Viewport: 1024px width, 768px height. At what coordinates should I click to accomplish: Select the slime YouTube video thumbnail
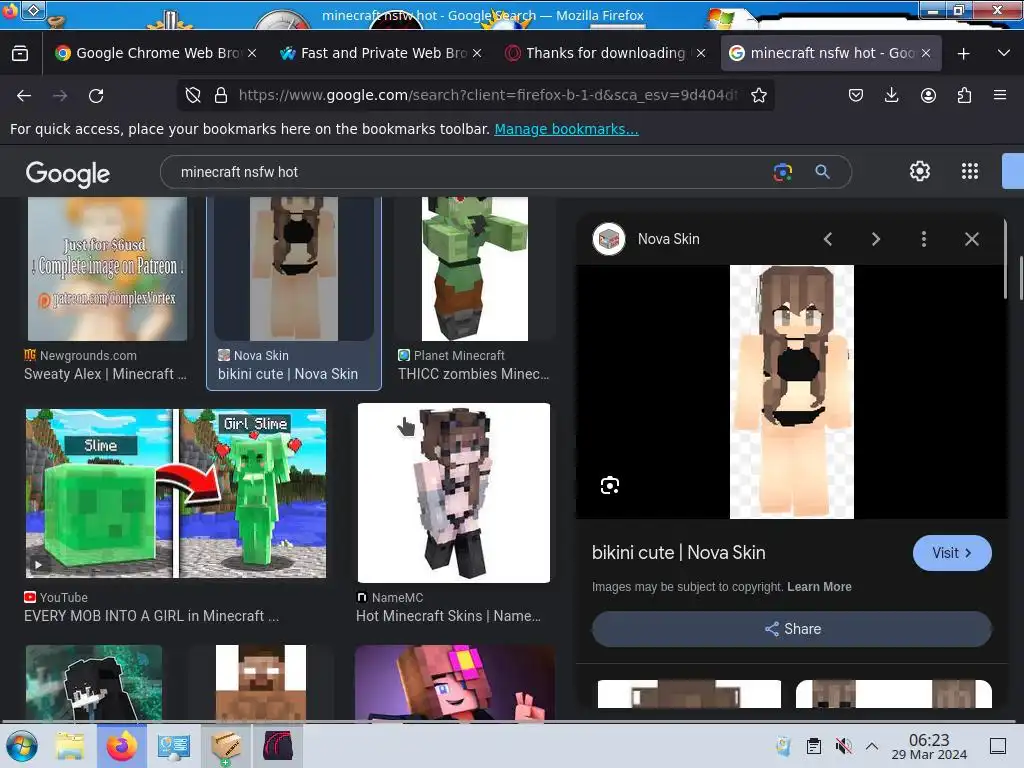click(x=176, y=493)
